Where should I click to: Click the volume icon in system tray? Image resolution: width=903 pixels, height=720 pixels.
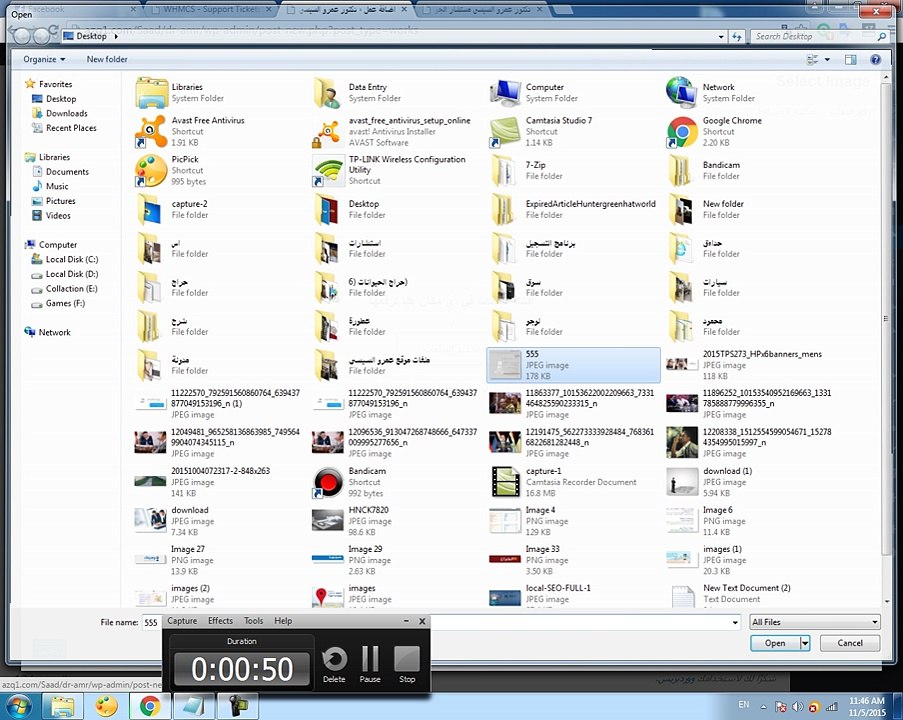(798, 706)
